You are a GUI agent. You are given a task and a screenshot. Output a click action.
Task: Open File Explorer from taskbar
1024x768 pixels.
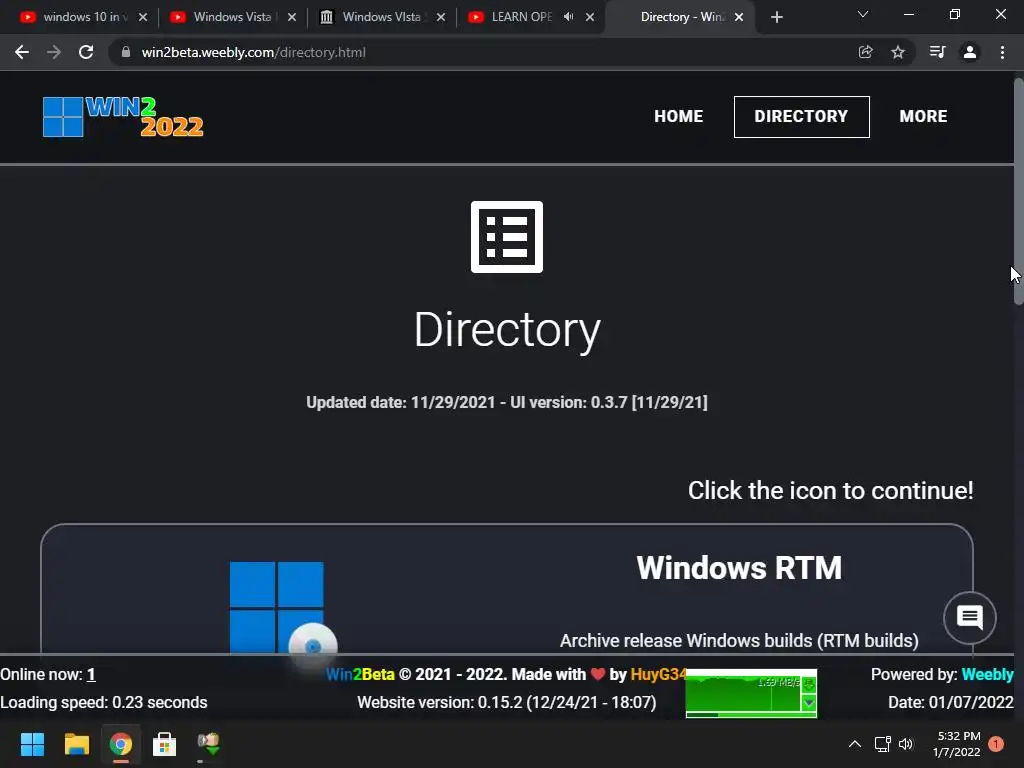[x=76, y=744]
